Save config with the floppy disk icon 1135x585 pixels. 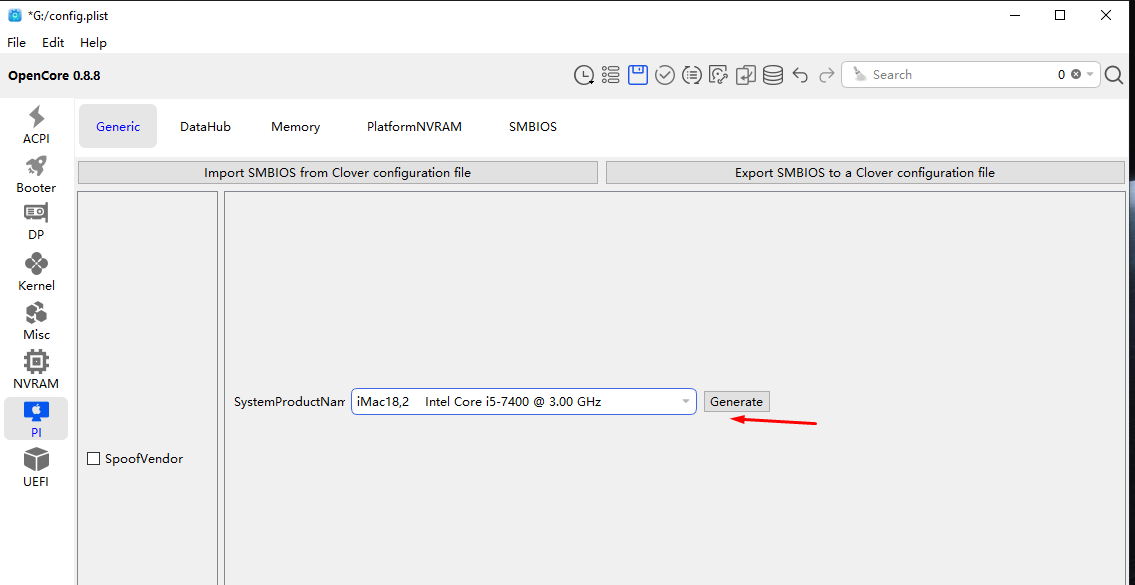638,75
